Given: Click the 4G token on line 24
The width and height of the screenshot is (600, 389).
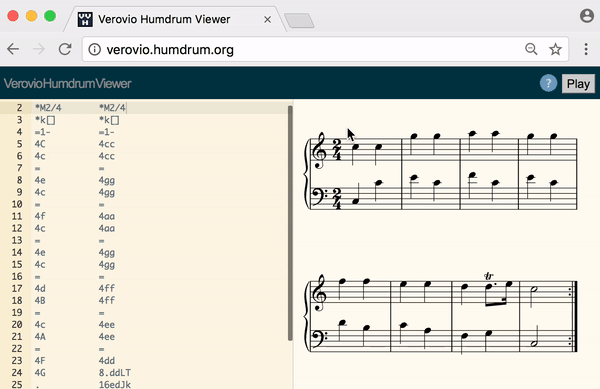Looking at the screenshot, I should coord(40,373).
